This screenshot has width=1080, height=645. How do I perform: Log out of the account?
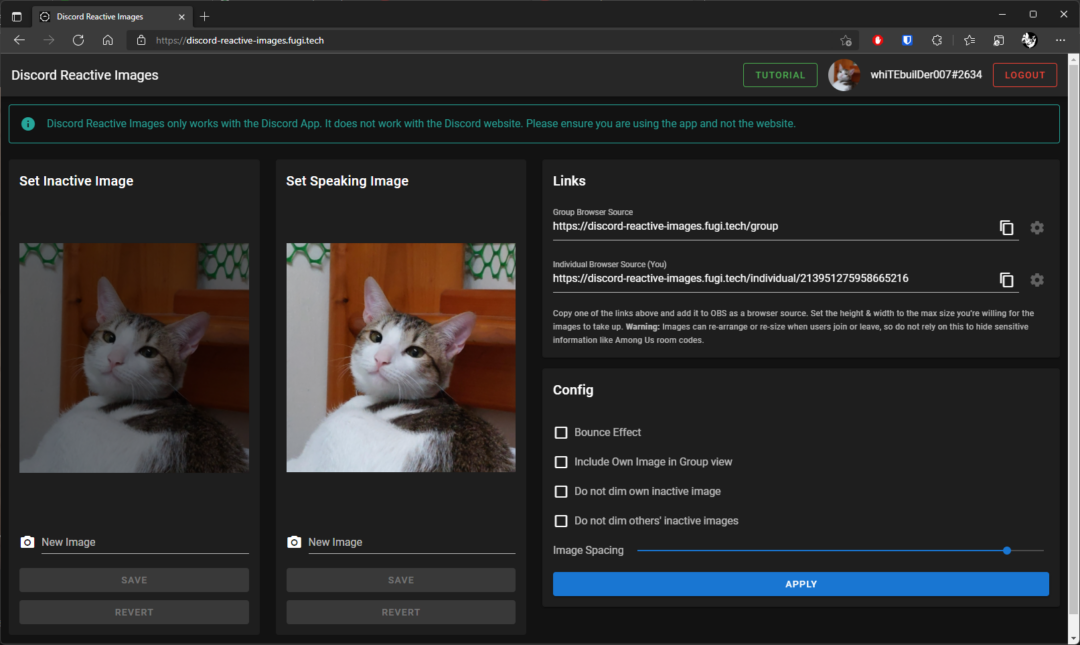[x=1024, y=75]
